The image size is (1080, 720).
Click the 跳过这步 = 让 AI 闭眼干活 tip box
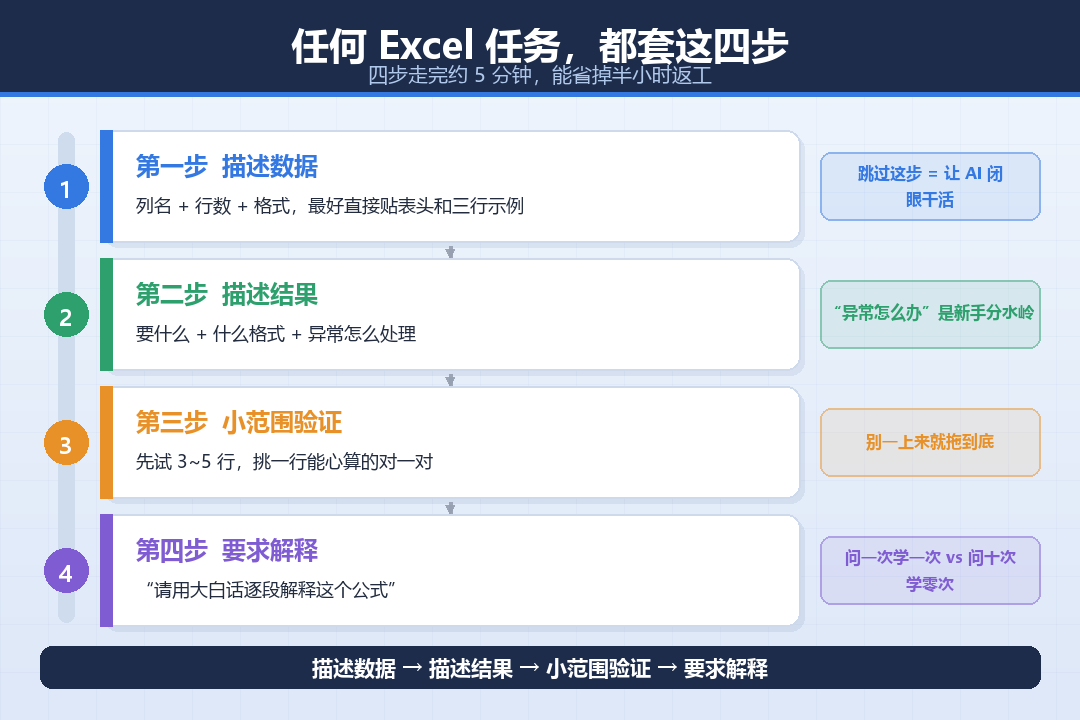930,187
